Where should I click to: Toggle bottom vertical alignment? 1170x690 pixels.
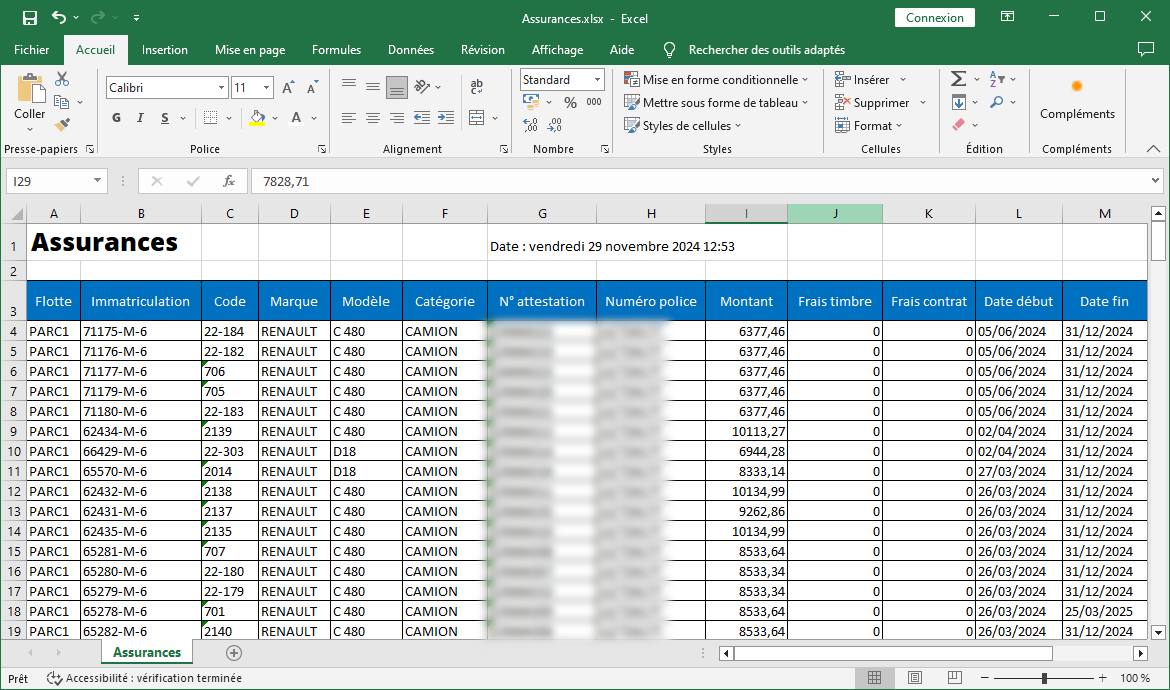click(397, 87)
